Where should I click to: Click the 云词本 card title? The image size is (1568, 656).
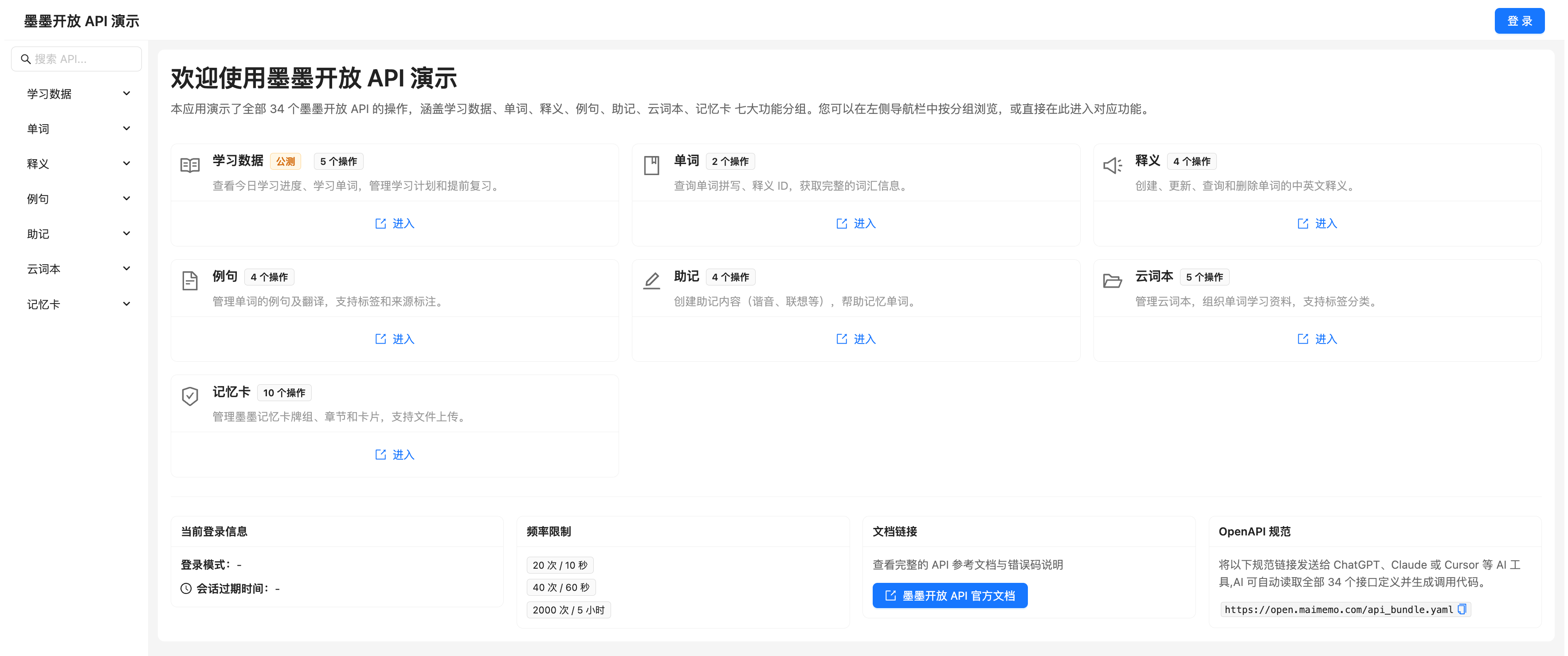(x=1154, y=276)
